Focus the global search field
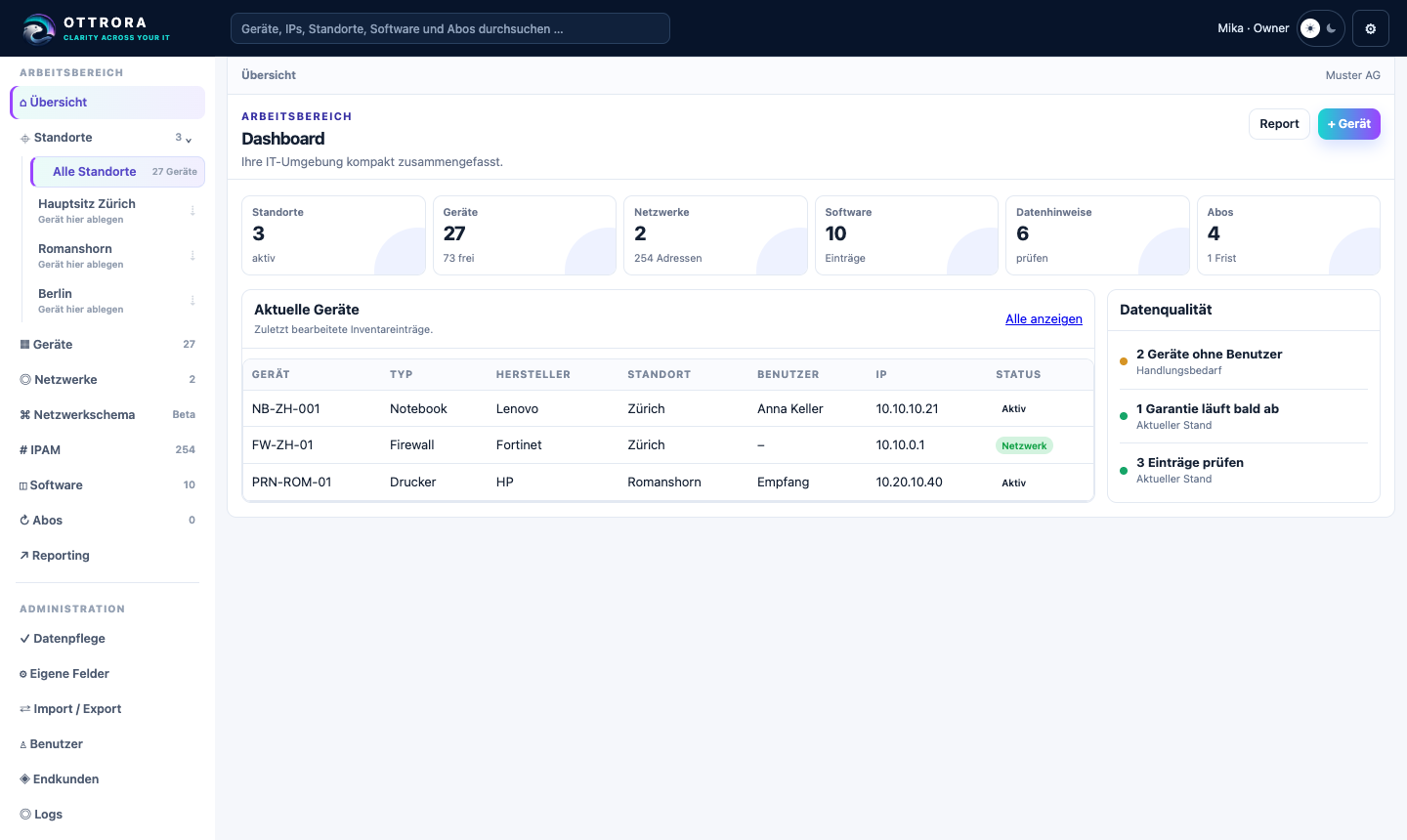The image size is (1407, 840). point(450,28)
